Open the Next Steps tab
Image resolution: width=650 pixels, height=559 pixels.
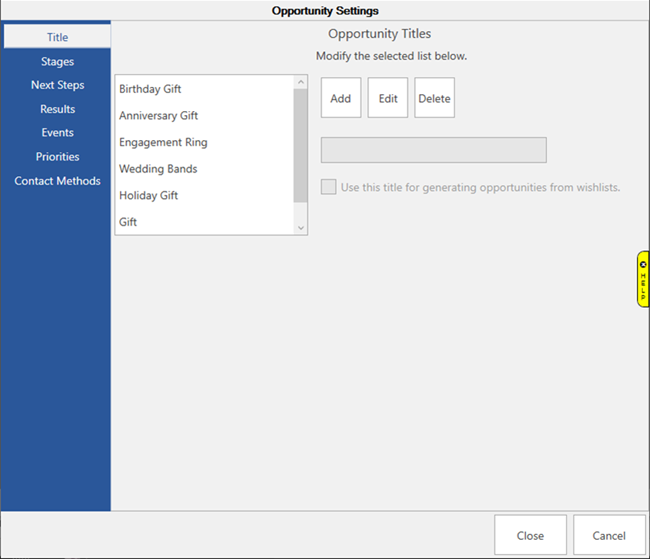(57, 85)
